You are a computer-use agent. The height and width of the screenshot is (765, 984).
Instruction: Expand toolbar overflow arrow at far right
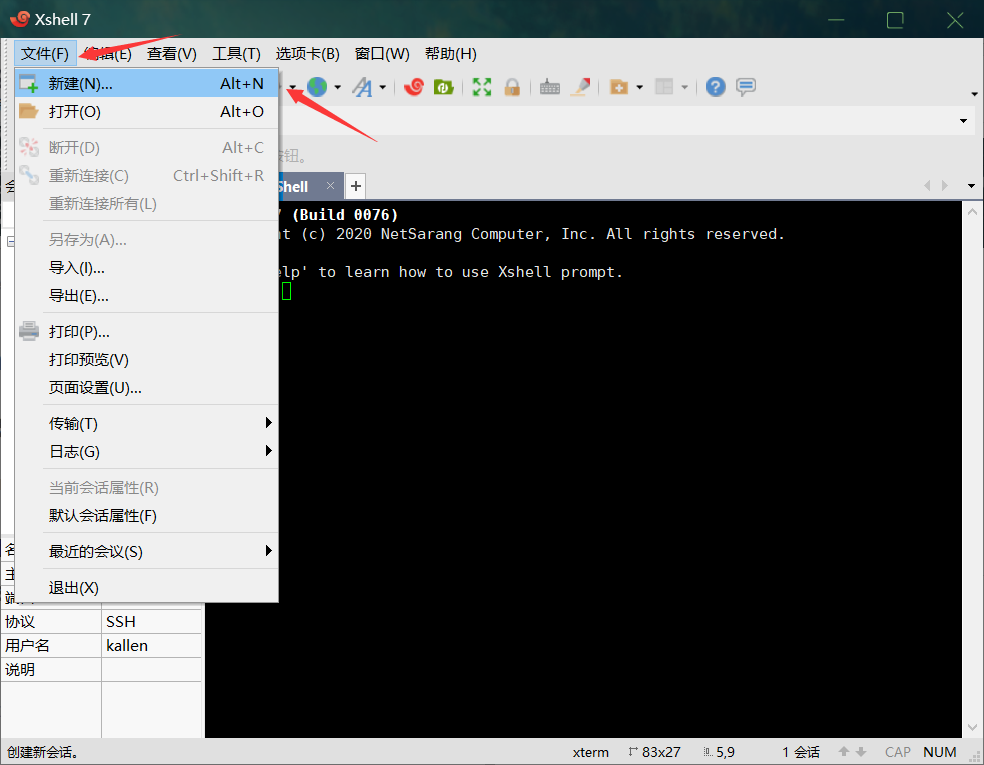tap(975, 94)
